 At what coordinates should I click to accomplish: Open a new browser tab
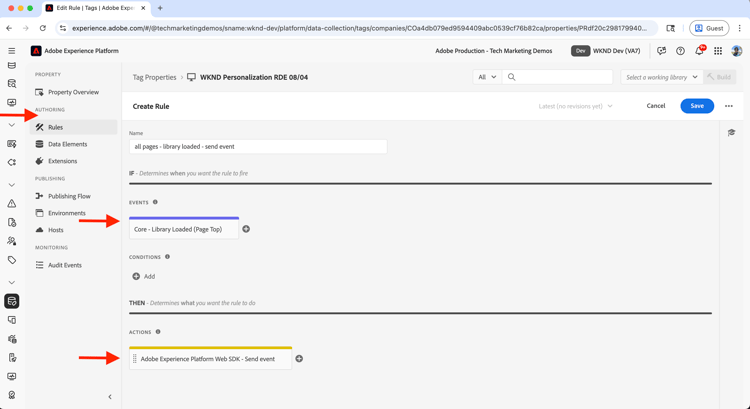[x=160, y=8]
